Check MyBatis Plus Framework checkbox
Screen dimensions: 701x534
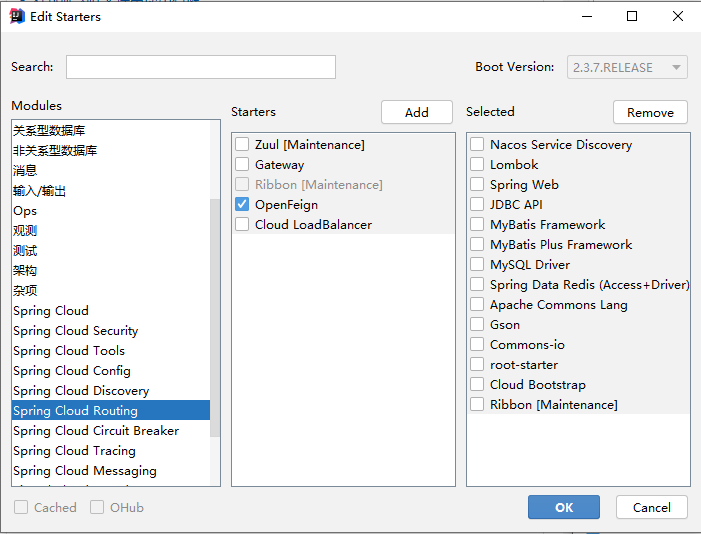477,244
